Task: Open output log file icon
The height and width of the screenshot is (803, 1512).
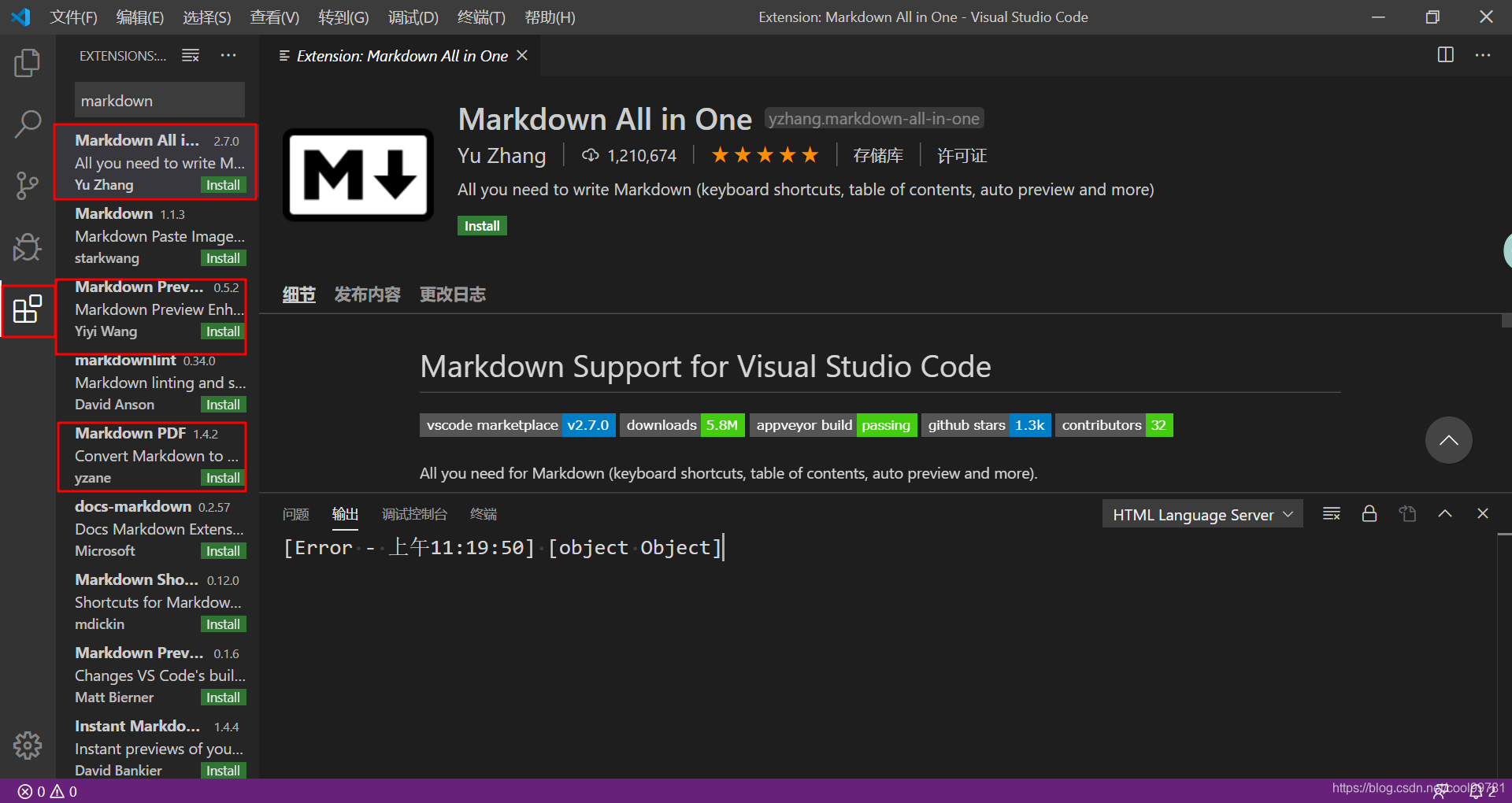Action: pos(1407,514)
